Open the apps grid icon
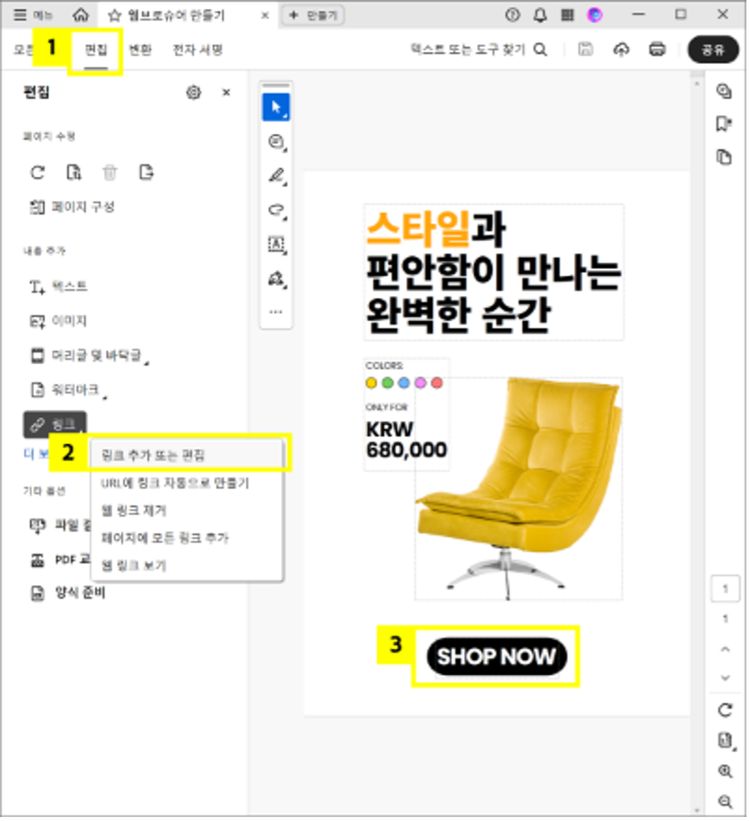Viewport: 750px width, 821px height. coord(567,15)
